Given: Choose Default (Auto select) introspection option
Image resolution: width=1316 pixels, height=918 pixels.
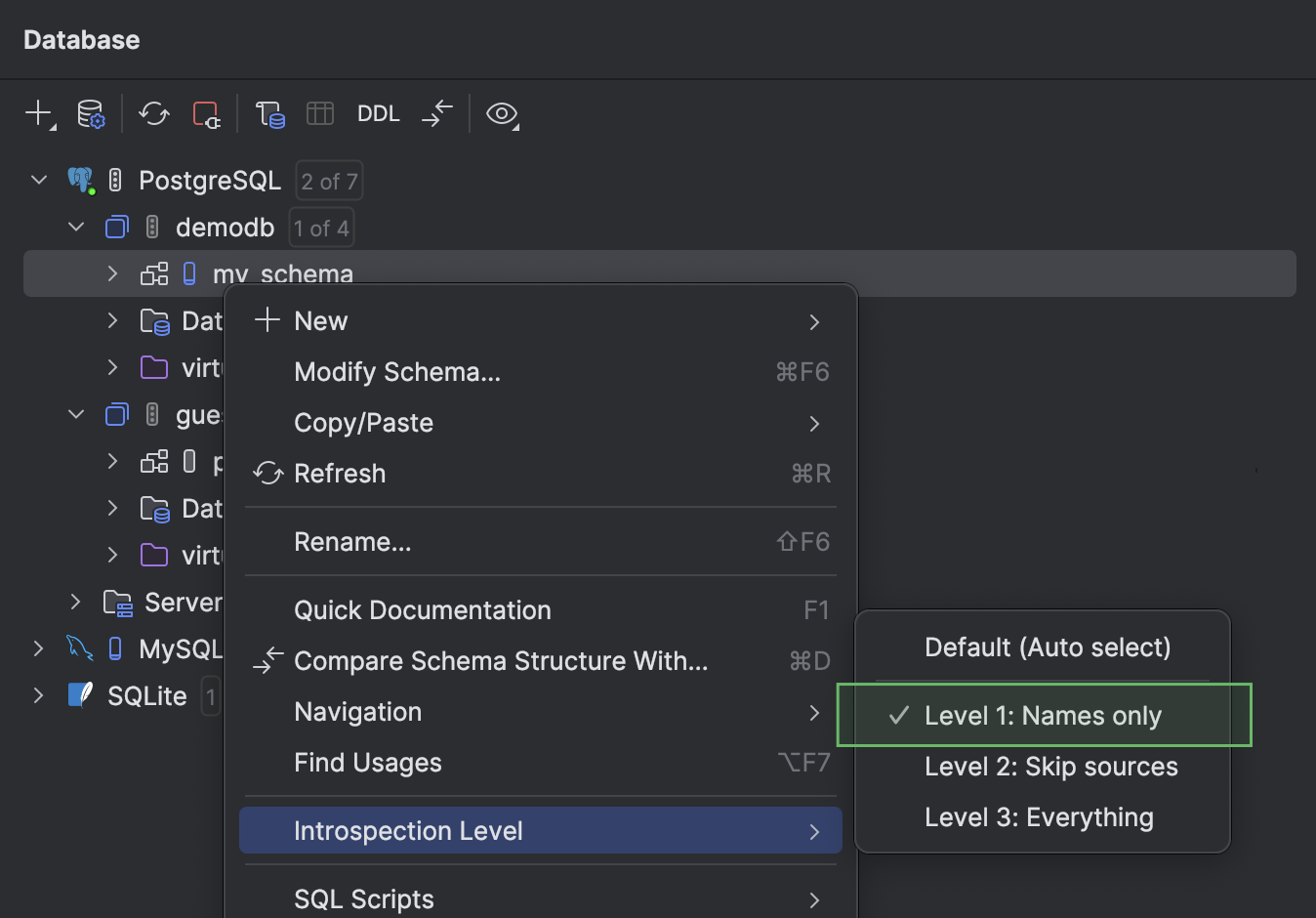Looking at the screenshot, I should (x=1046, y=647).
